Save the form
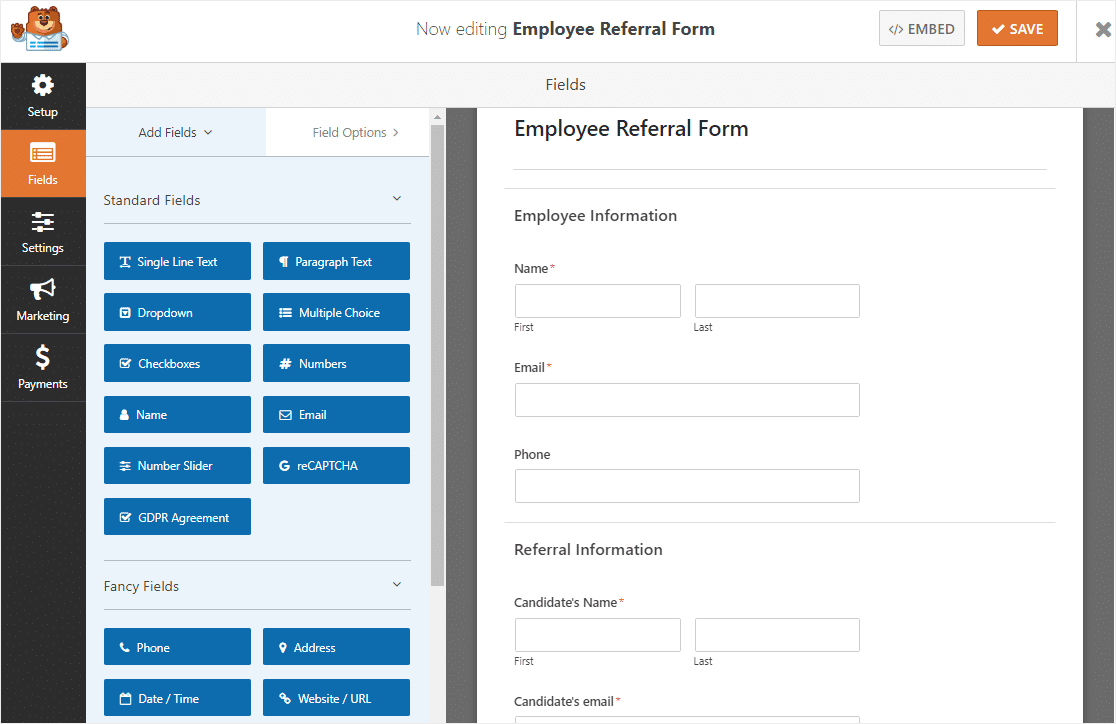Viewport: 1116px width, 724px height. [x=1017, y=28]
